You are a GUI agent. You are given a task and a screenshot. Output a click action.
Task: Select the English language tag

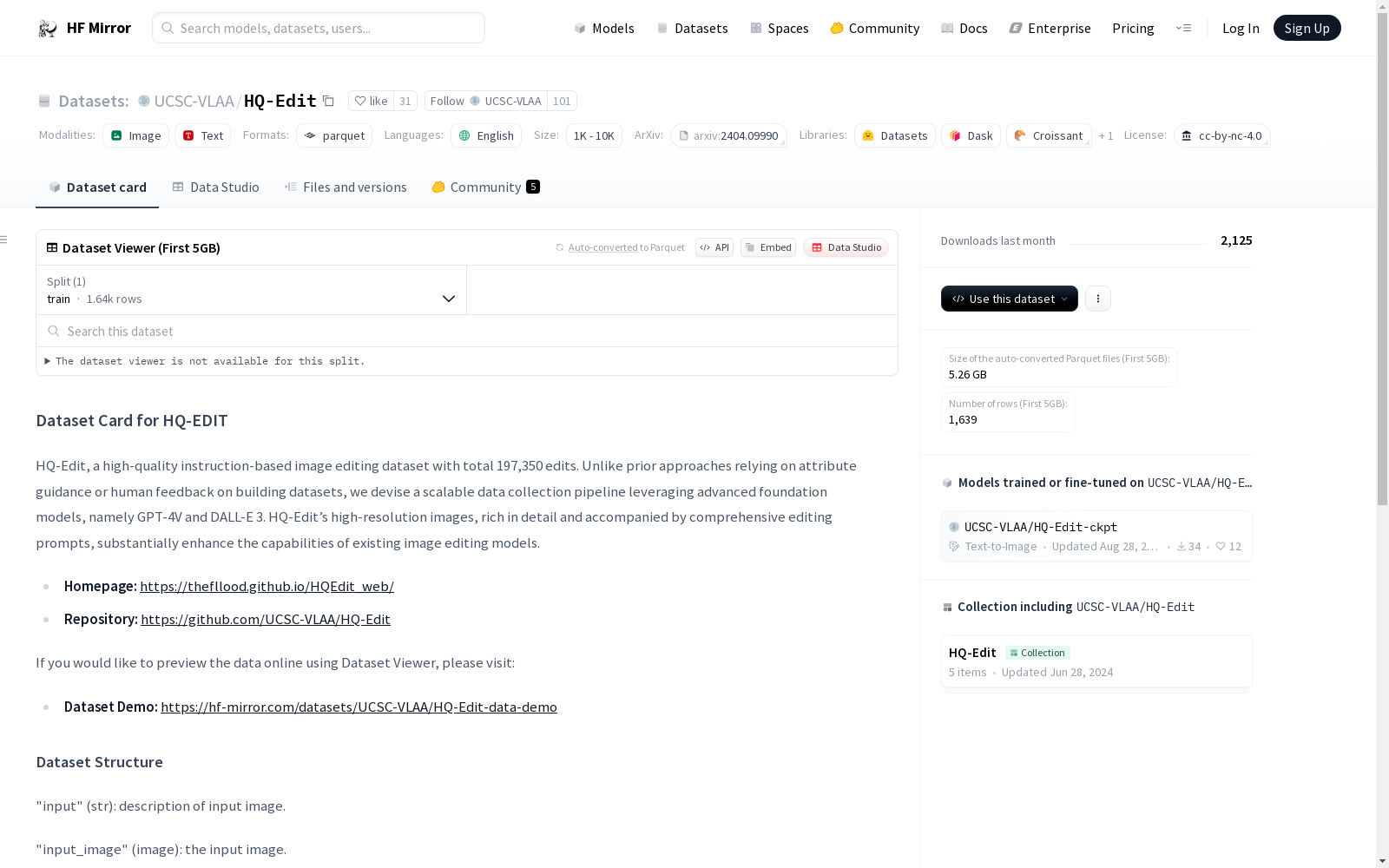click(x=486, y=135)
